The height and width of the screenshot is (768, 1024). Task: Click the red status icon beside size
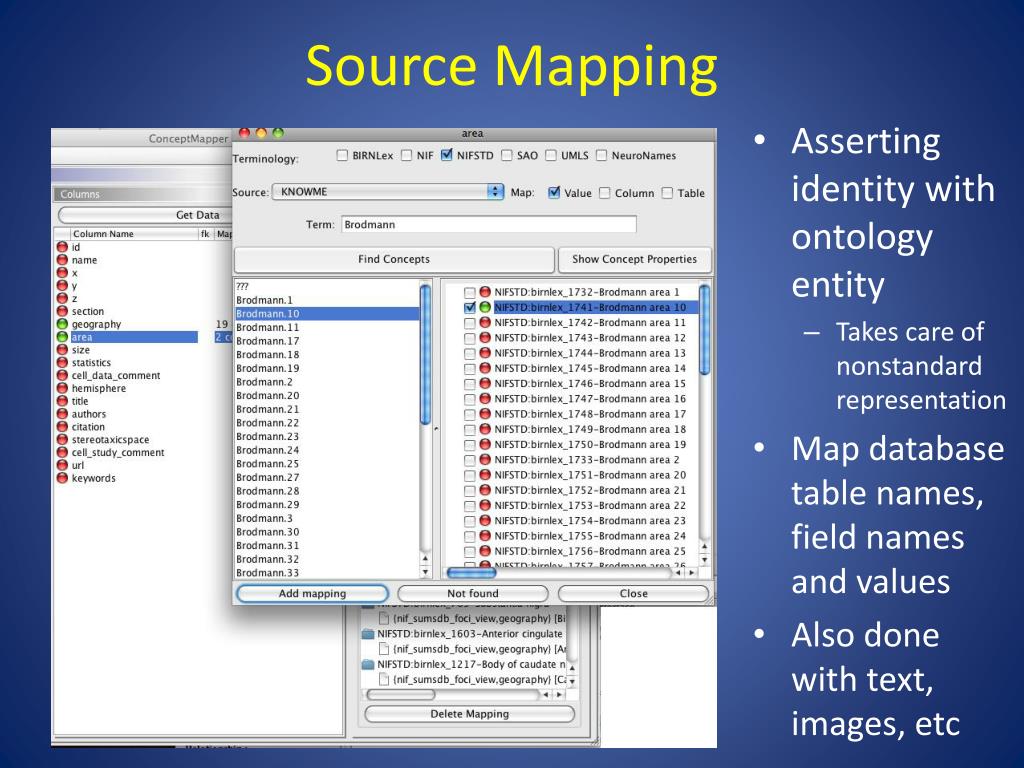pos(62,350)
